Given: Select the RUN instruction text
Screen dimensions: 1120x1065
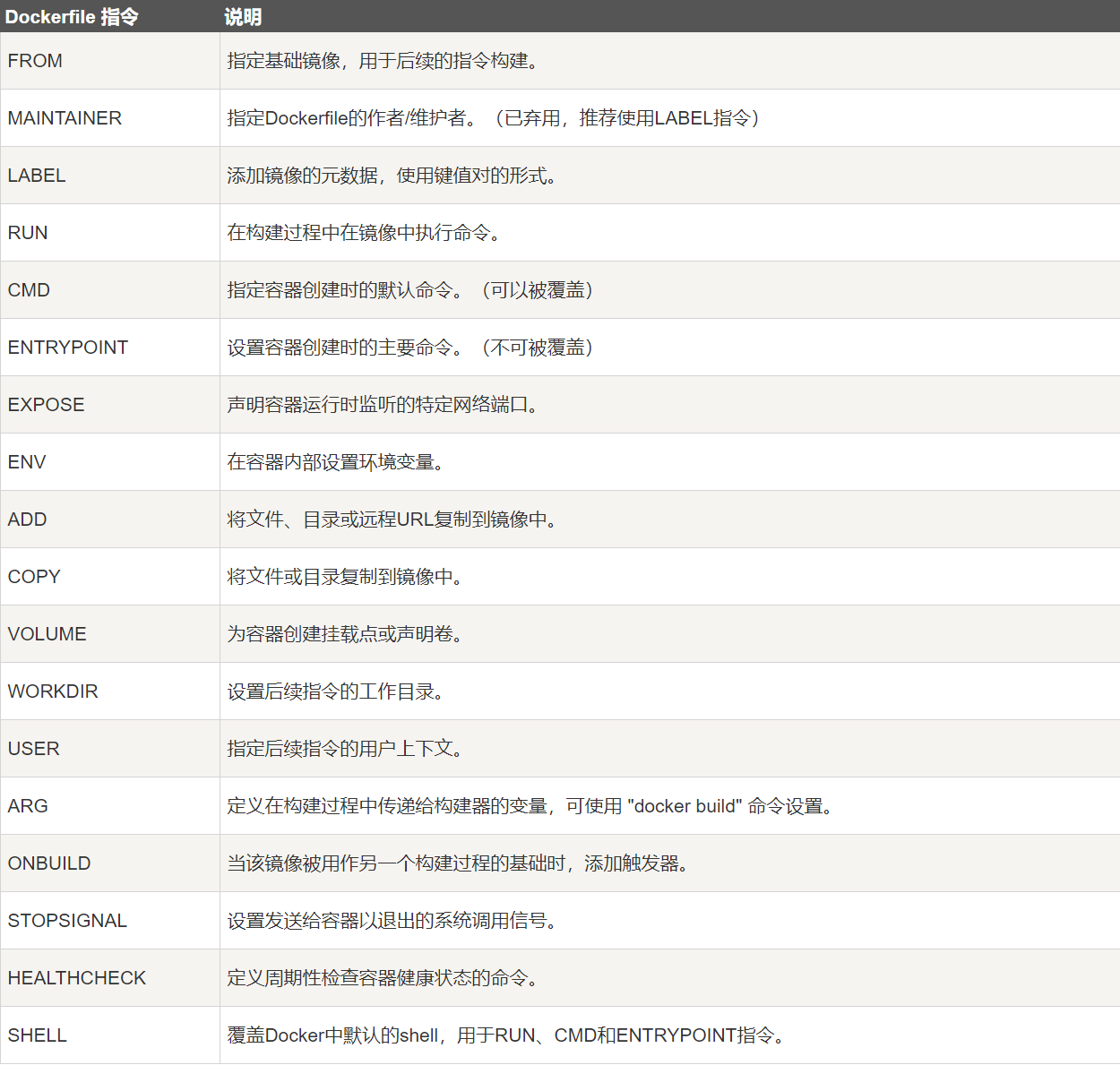Looking at the screenshot, I should coord(28,233).
